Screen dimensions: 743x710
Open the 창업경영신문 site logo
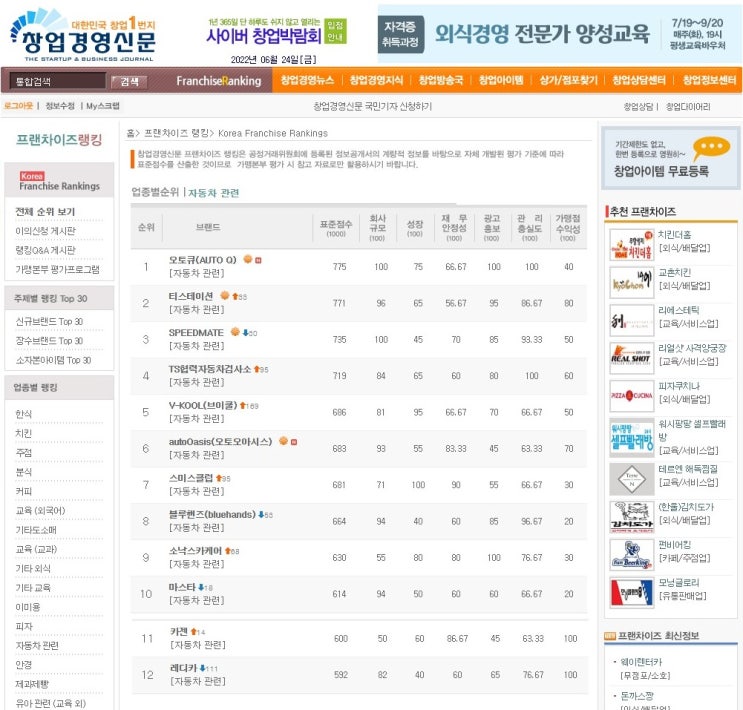tap(83, 35)
